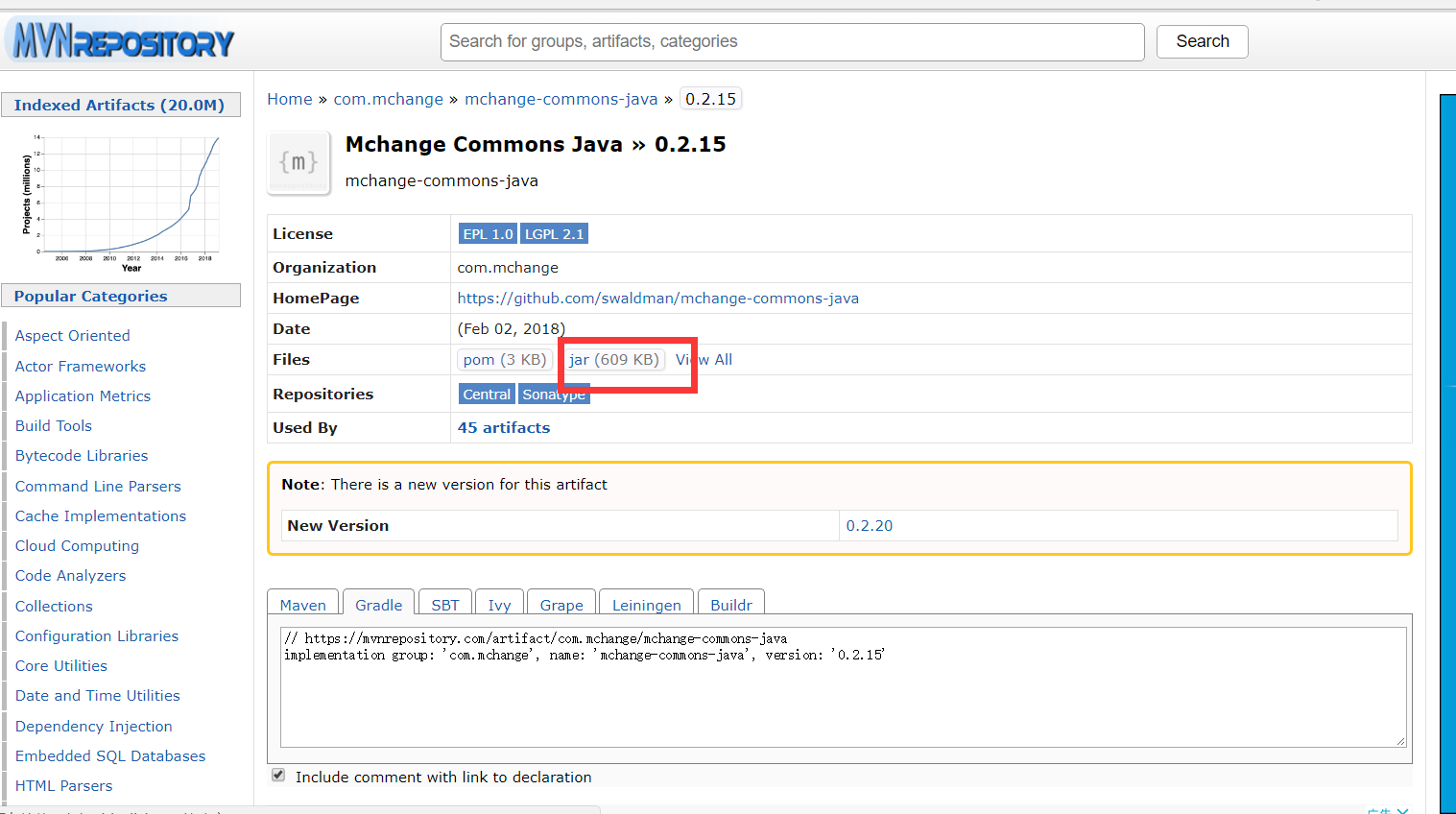Image resolution: width=1456 pixels, height=814 pixels.
Task: Download the pom (3 KB) file
Action: (504, 360)
